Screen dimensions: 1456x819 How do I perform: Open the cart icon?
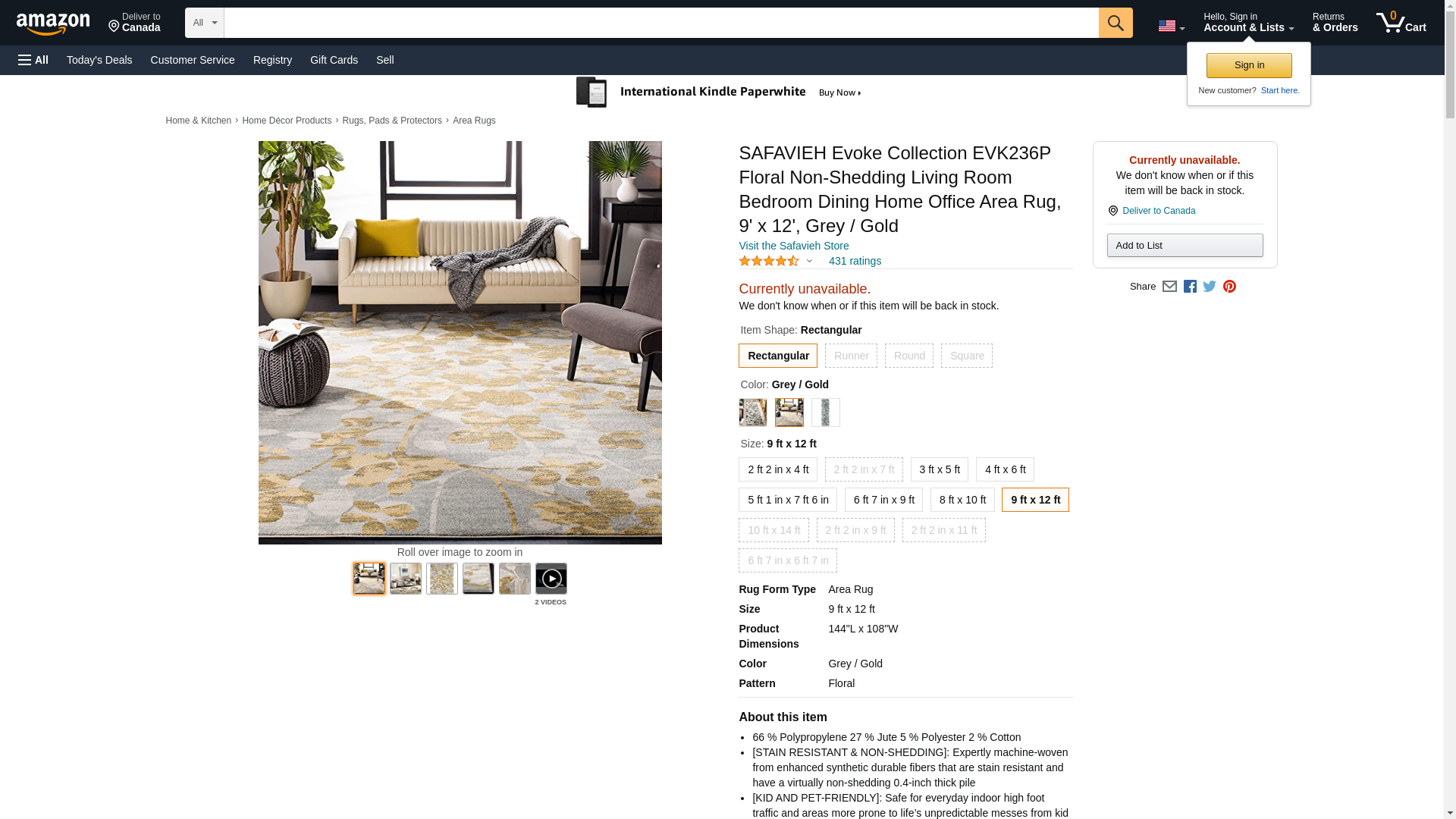click(x=1401, y=22)
